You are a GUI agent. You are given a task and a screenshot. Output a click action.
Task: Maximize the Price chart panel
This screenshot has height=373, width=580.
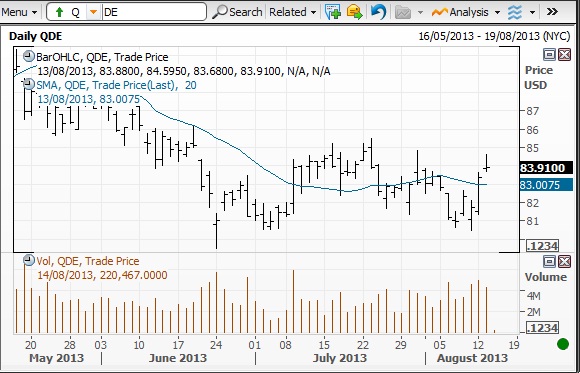pyautogui.click(x=549, y=55)
